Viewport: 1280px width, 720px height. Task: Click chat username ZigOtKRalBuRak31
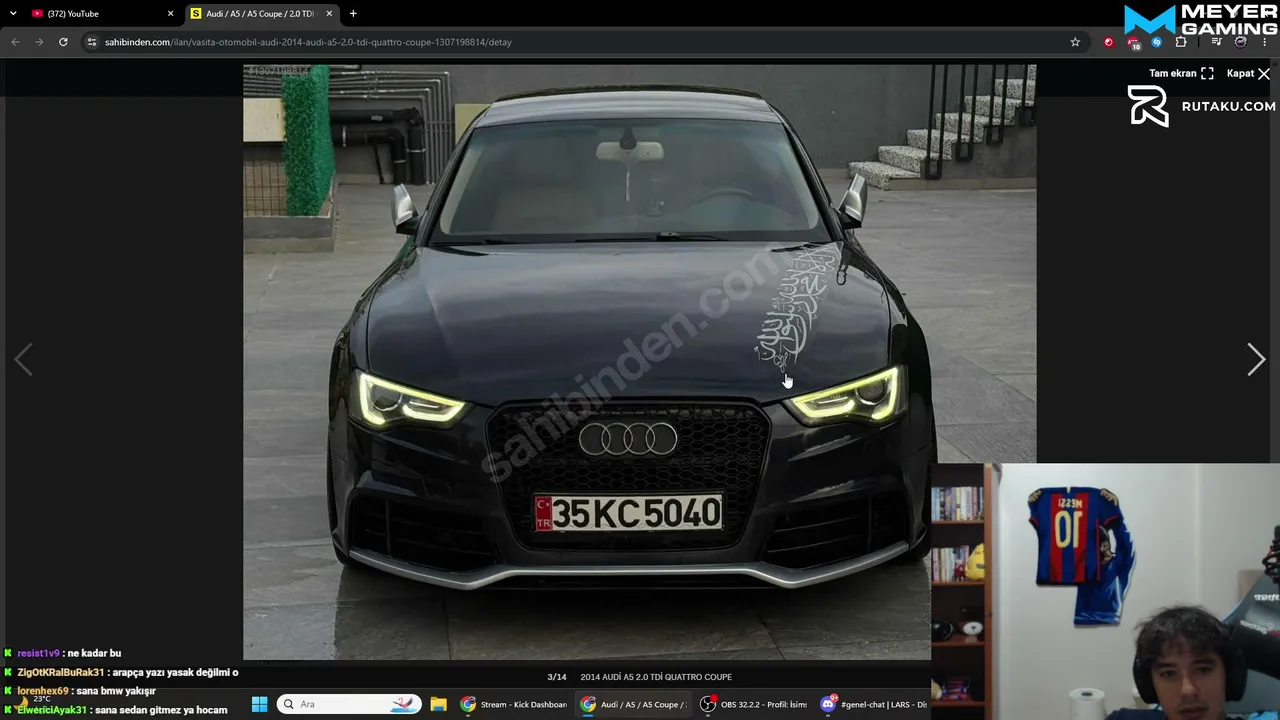(61, 672)
